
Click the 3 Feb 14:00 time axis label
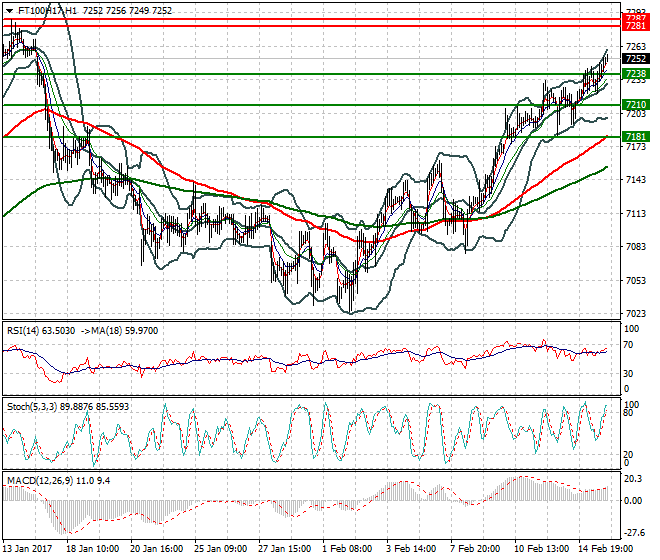(x=411, y=549)
